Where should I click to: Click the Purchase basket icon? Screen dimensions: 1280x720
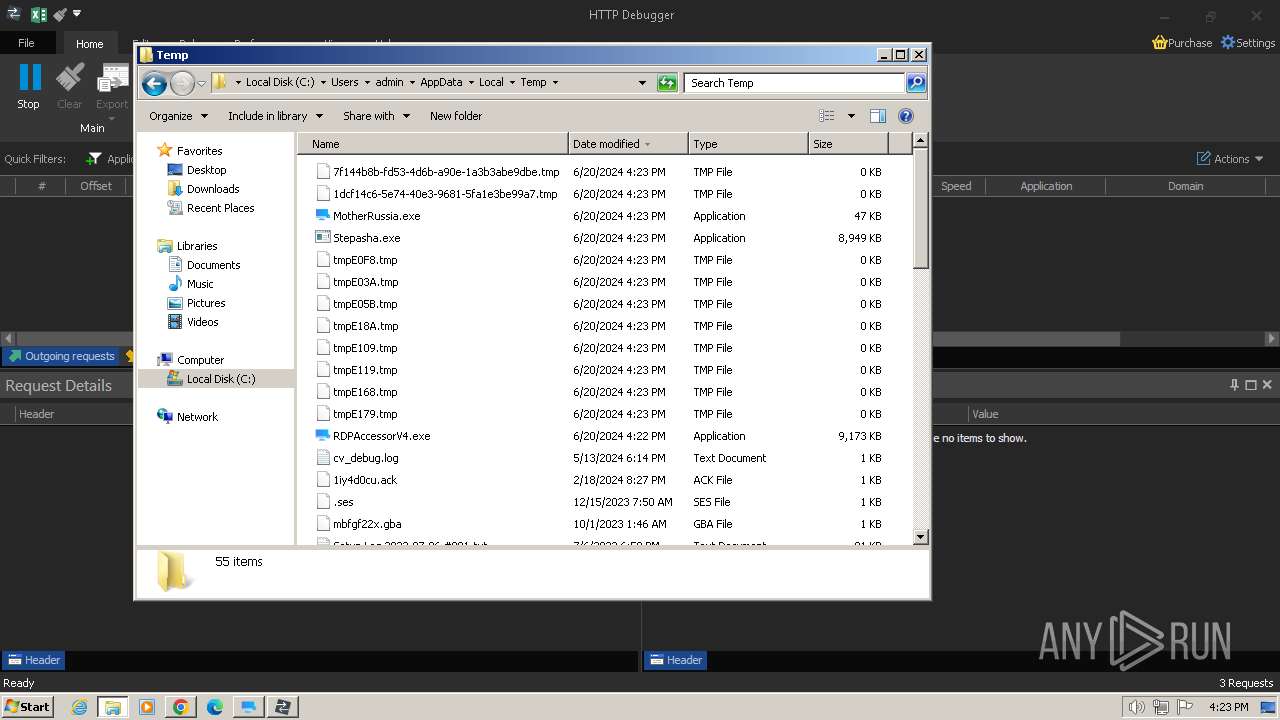(x=1160, y=43)
